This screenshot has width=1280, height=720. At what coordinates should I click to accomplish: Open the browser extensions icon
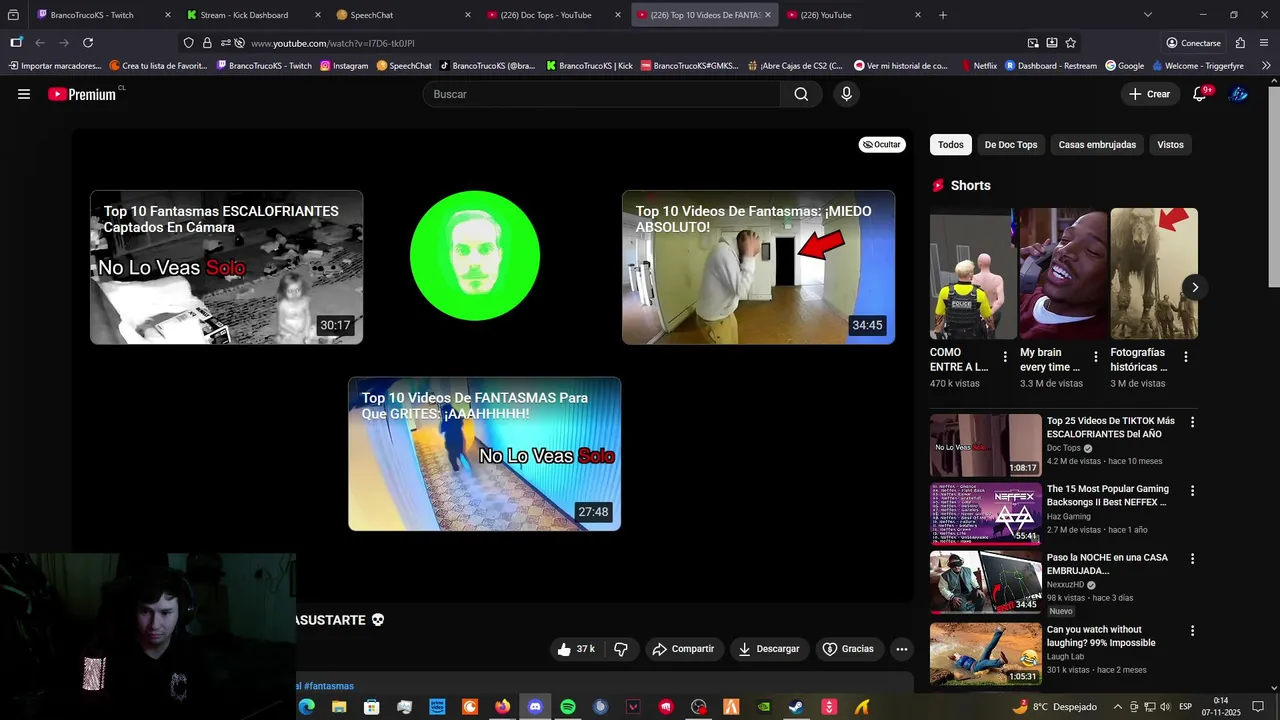(1240, 43)
